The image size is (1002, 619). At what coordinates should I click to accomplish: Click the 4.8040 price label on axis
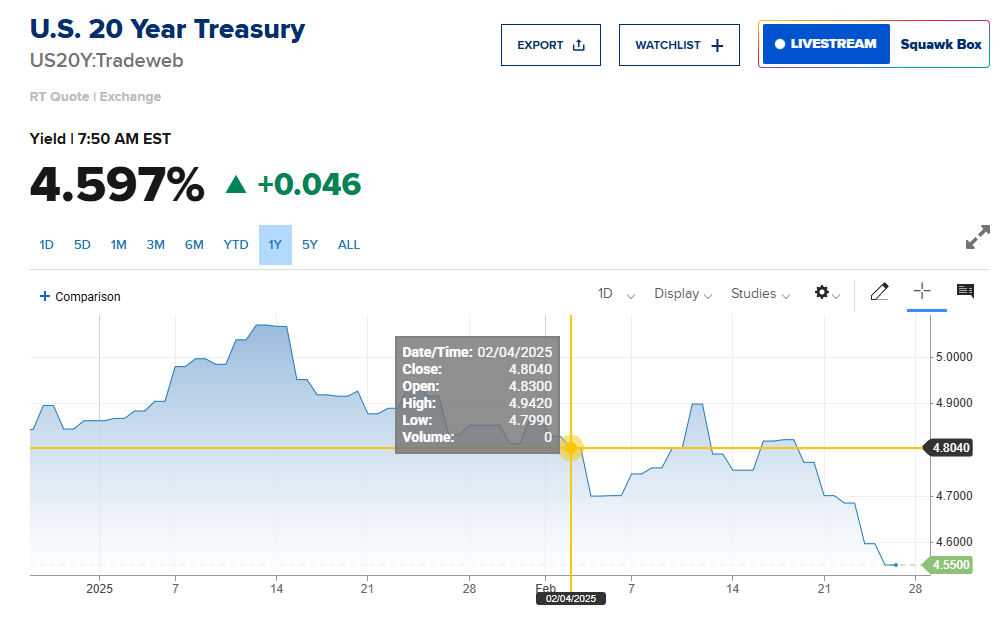951,448
